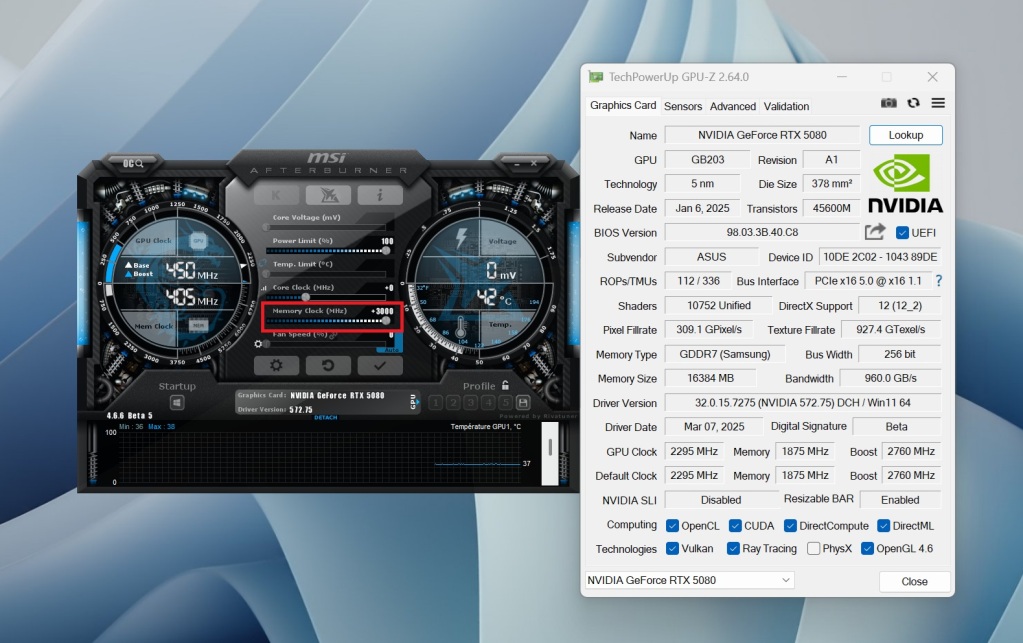Toggle the CUDA checkbox
Image resolution: width=1023 pixels, height=643 pixels.
tap(735, 526)
